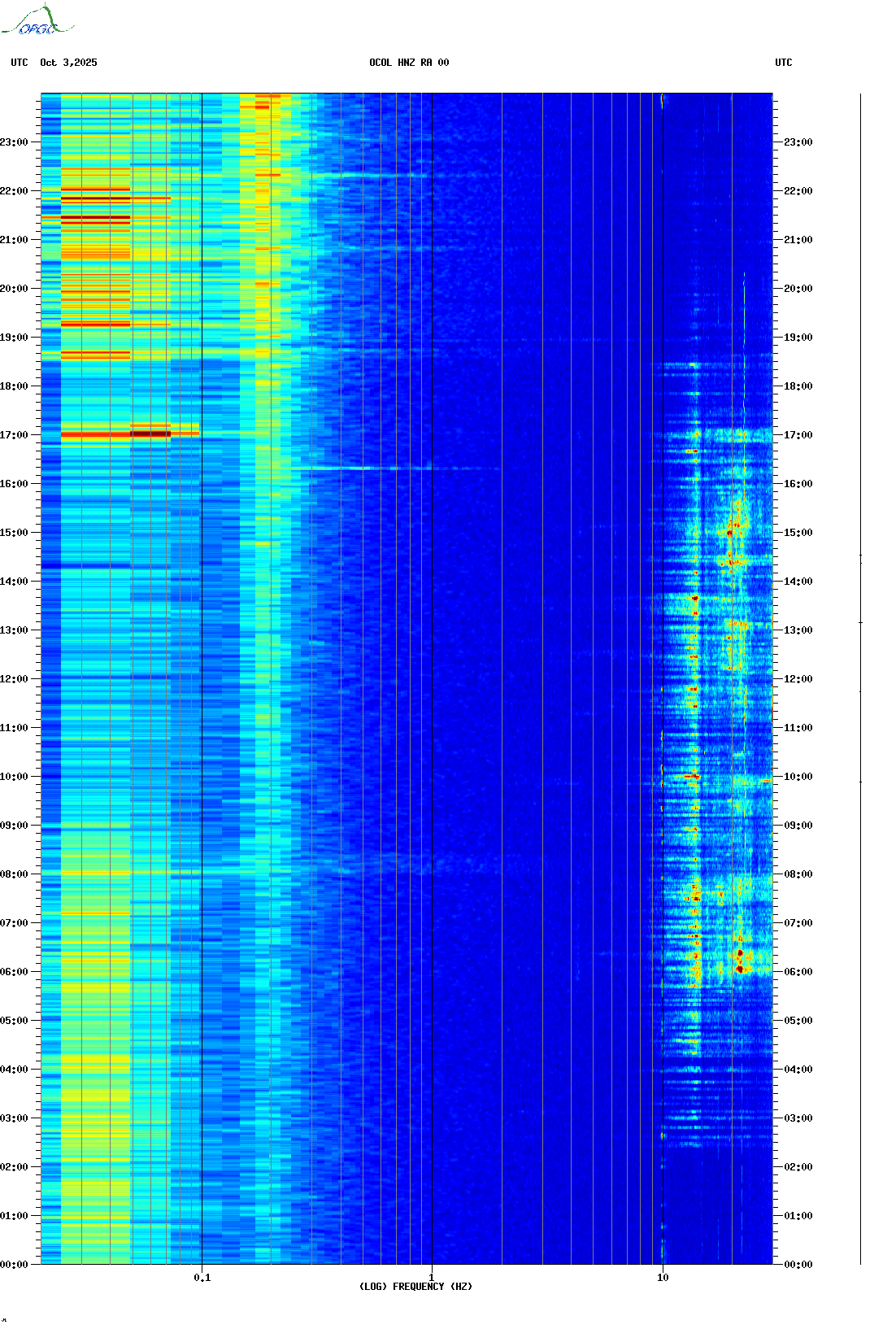The image size is (896, 1329).
Task: Click 08:00 on the right time axis
Action: (x=798, y=874)
